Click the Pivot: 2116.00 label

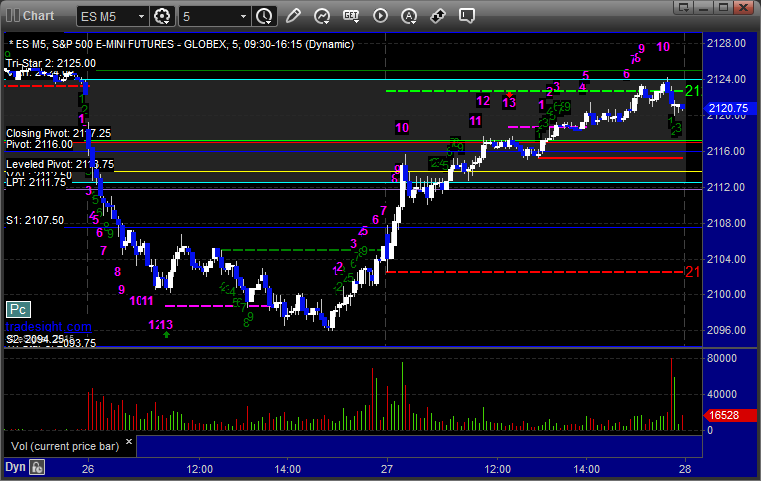pos(39,144)
